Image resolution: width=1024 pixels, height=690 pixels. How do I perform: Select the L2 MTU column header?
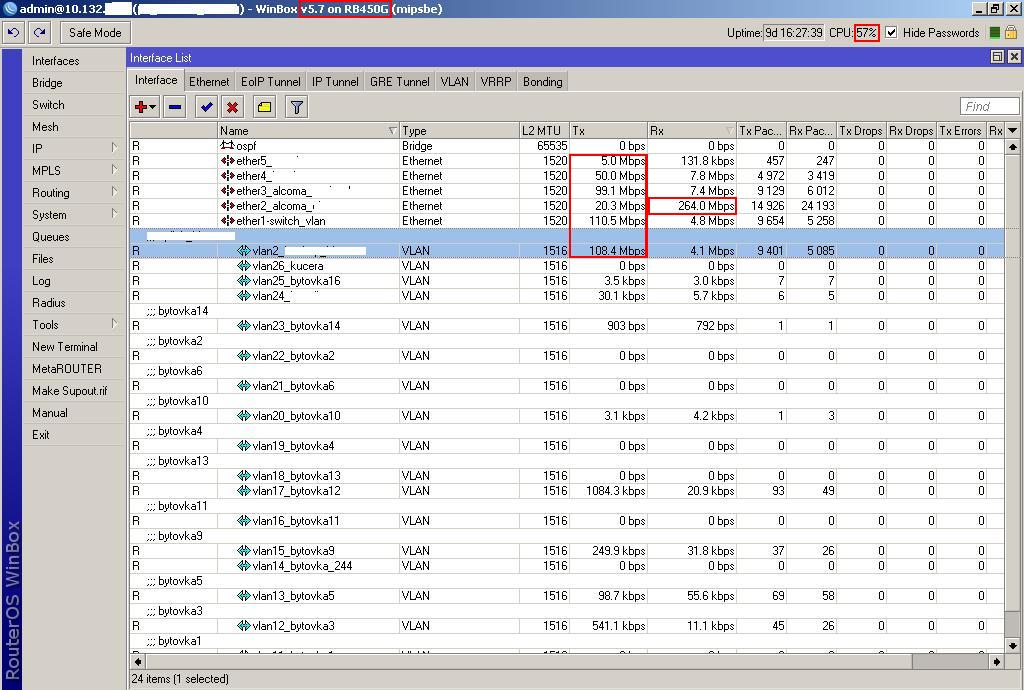tap(544, 131)
